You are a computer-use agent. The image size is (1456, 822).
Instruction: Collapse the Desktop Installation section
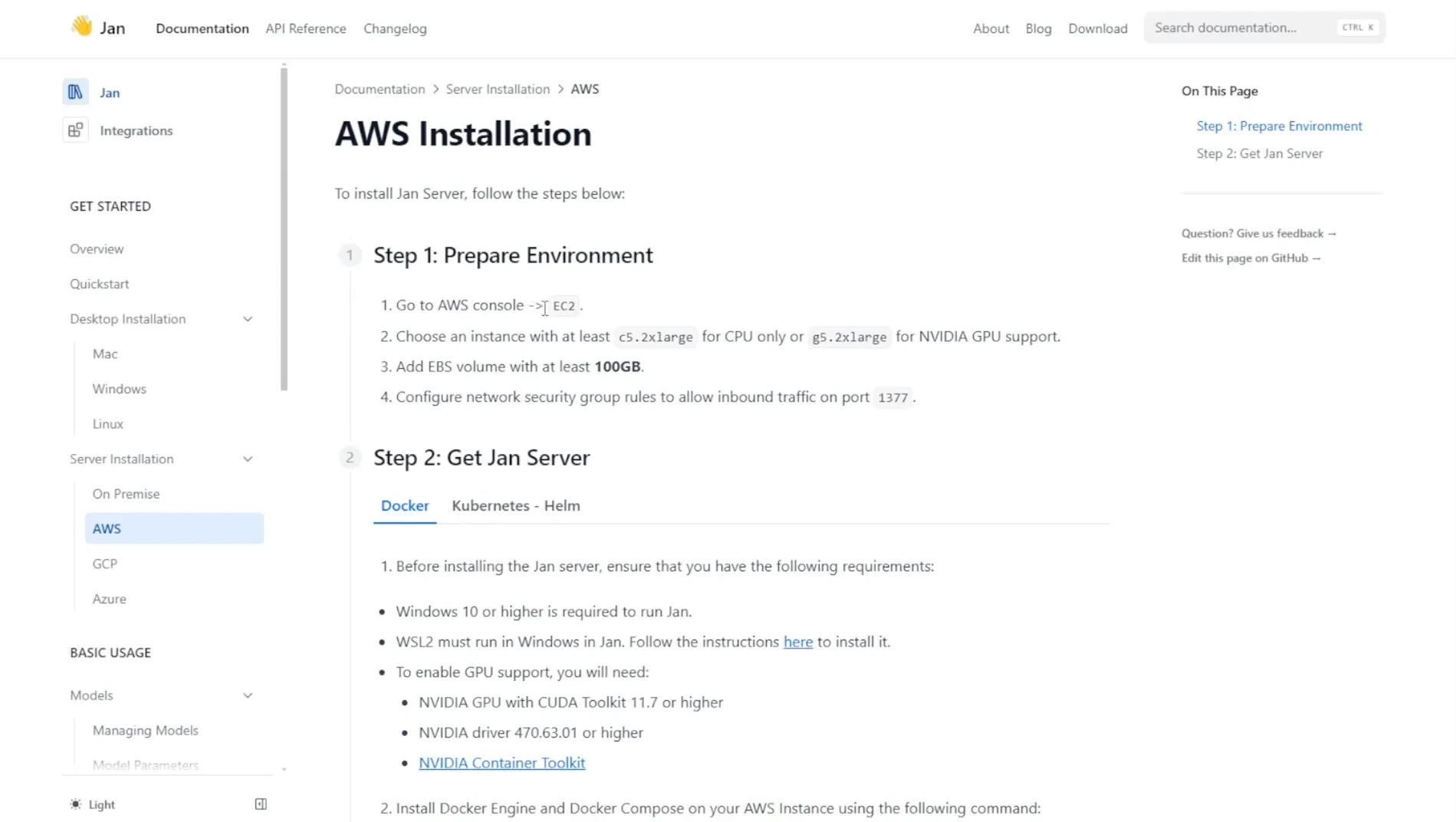click(x=247, y=318)
